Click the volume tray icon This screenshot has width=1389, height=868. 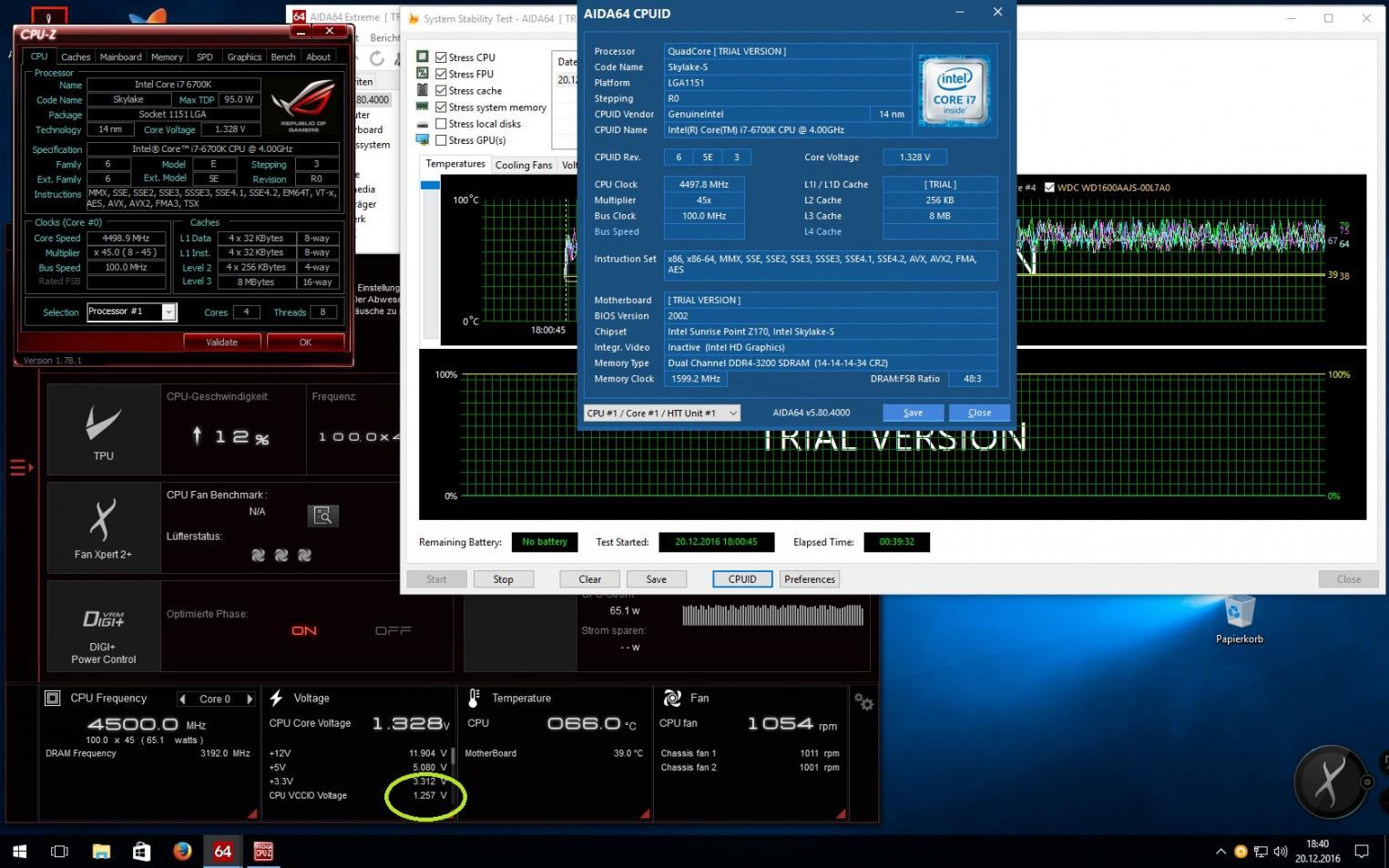tap(1280, 852)
